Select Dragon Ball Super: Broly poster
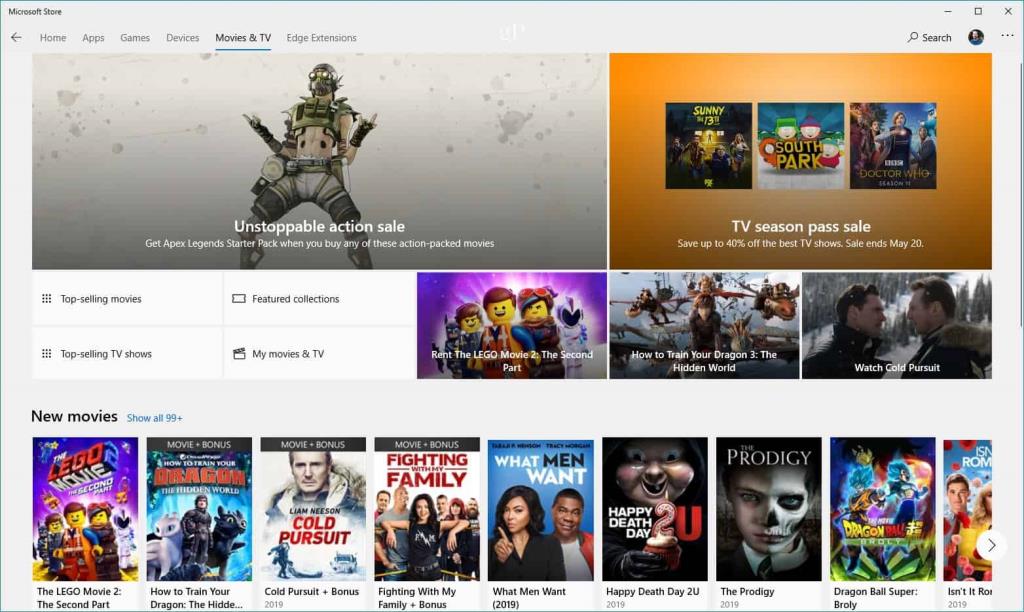Viewport: 1024px width, 612px height. [x=882, y=509]
